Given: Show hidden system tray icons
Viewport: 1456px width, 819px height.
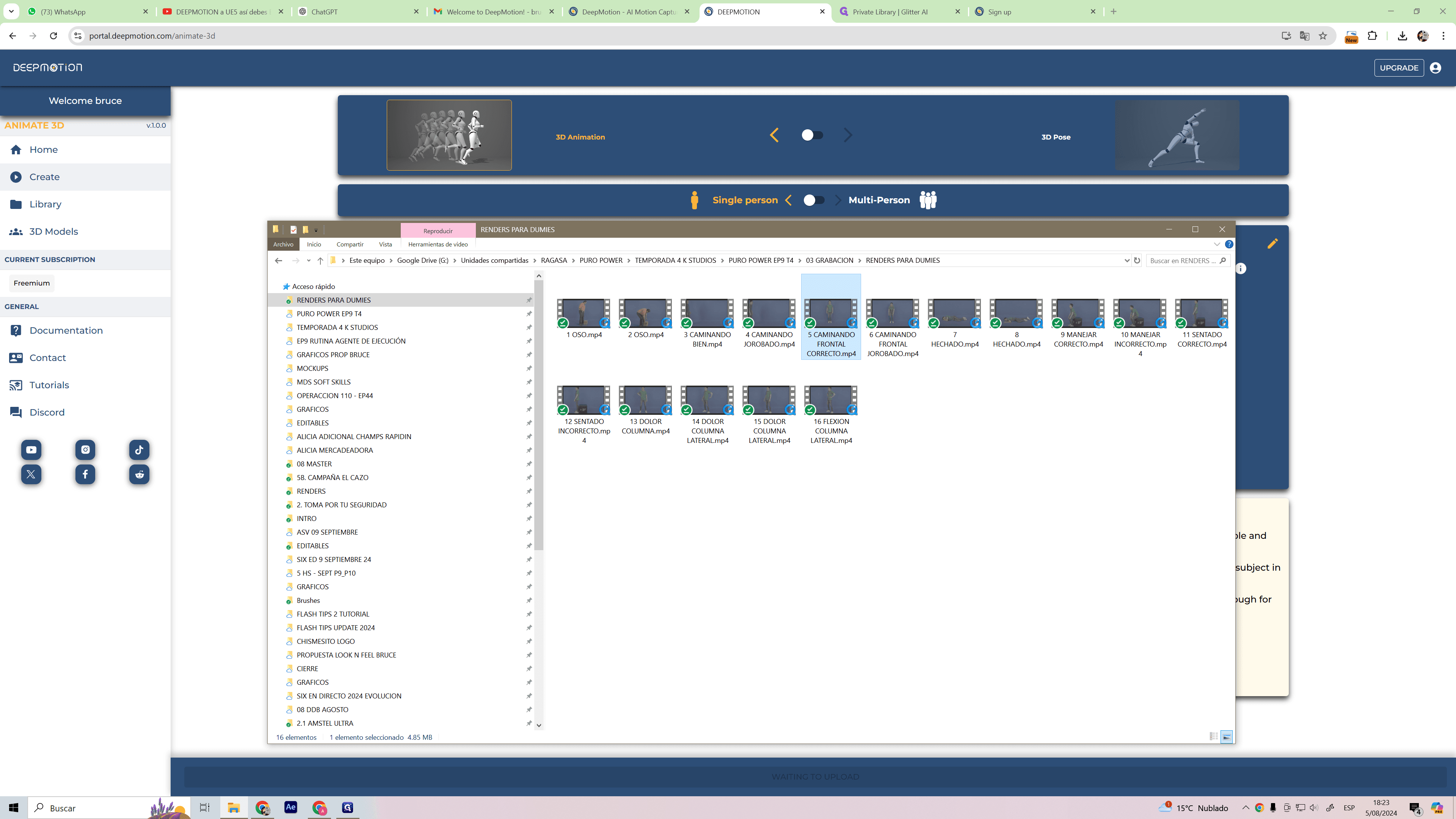Looking at the screenshot, I should tap(1245, 808).
